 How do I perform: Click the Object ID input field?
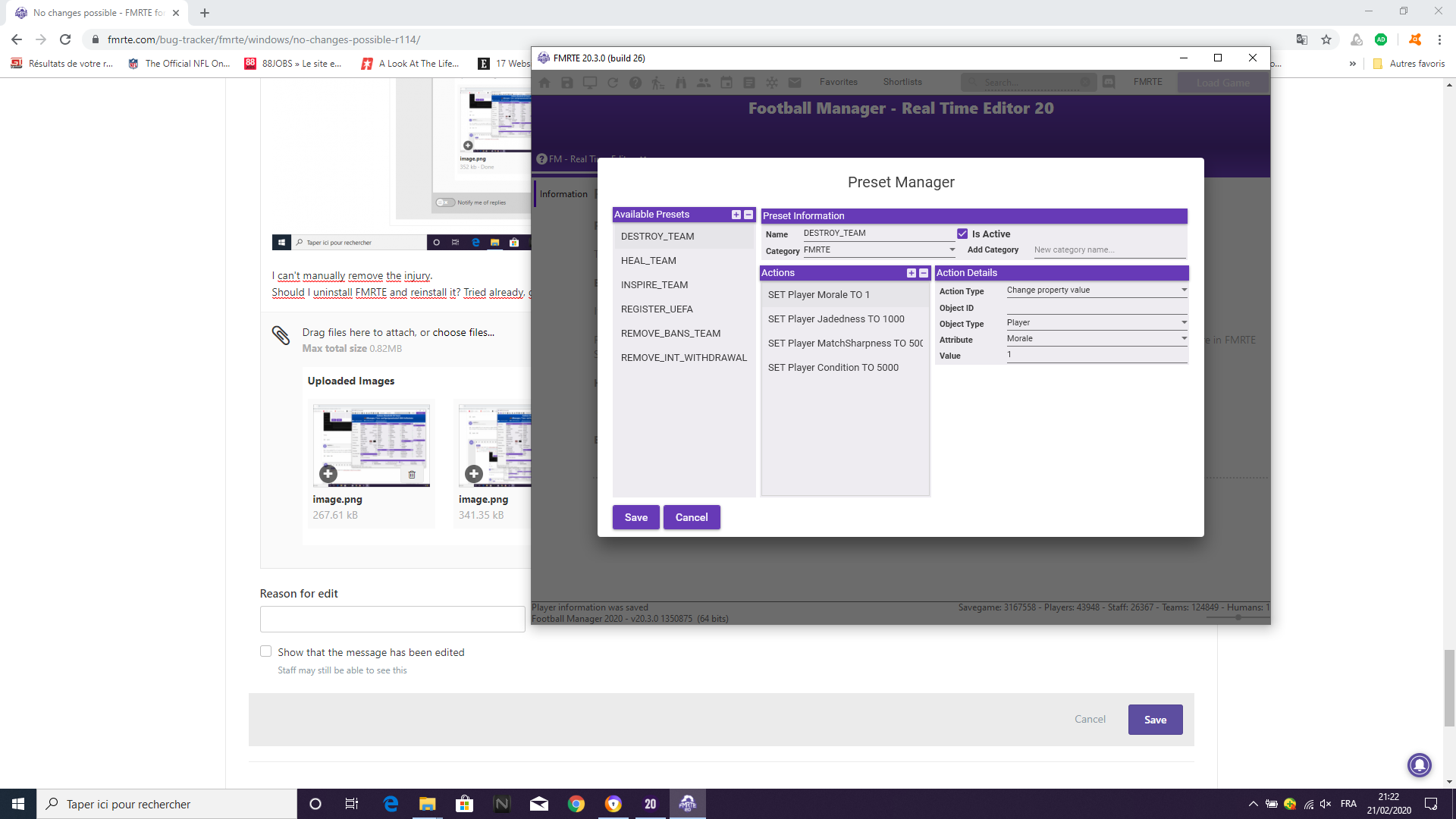pos(1097,307)
